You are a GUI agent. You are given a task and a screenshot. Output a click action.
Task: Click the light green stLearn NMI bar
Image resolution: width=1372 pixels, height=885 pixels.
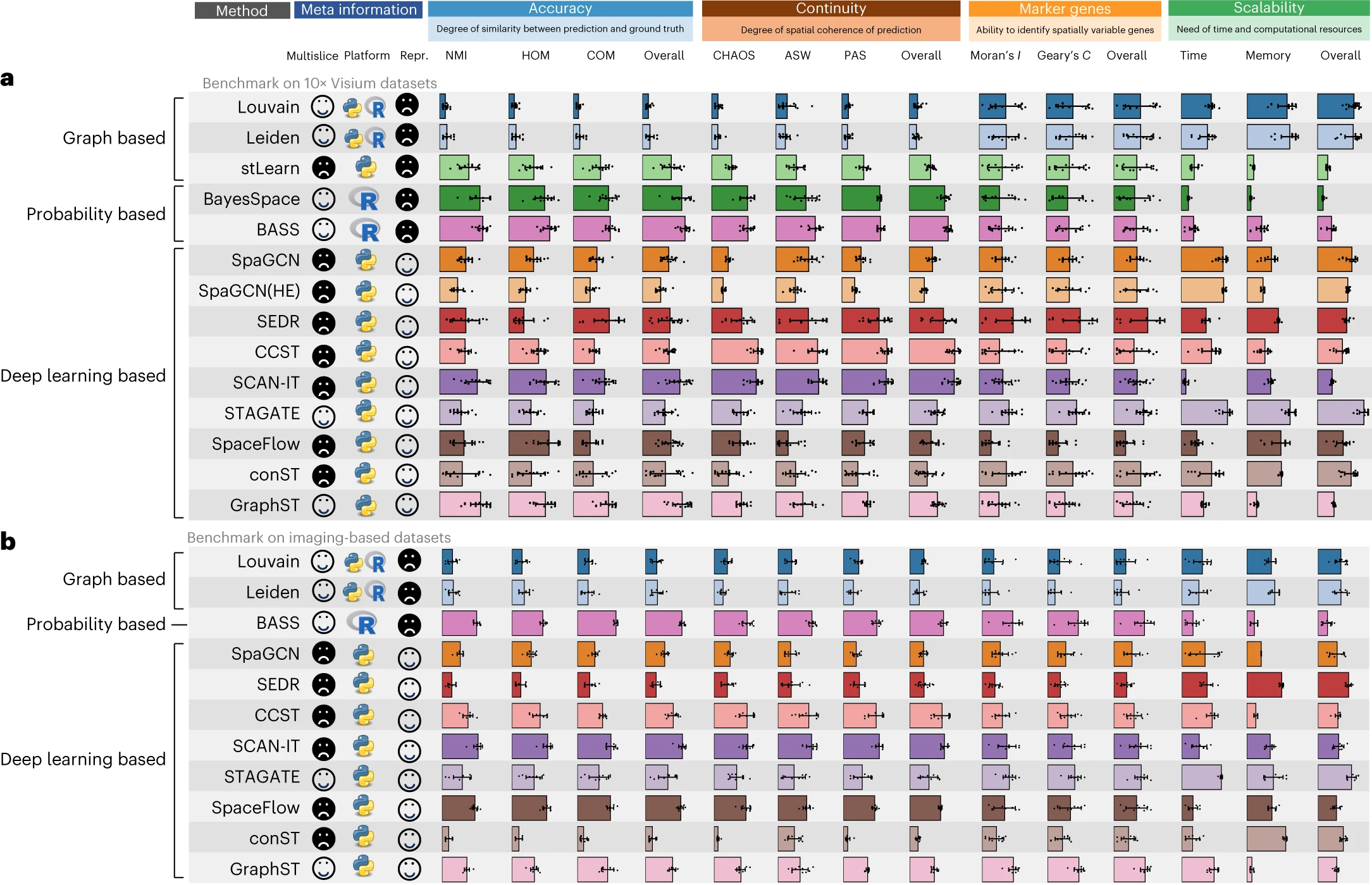[x=454, y=168]
